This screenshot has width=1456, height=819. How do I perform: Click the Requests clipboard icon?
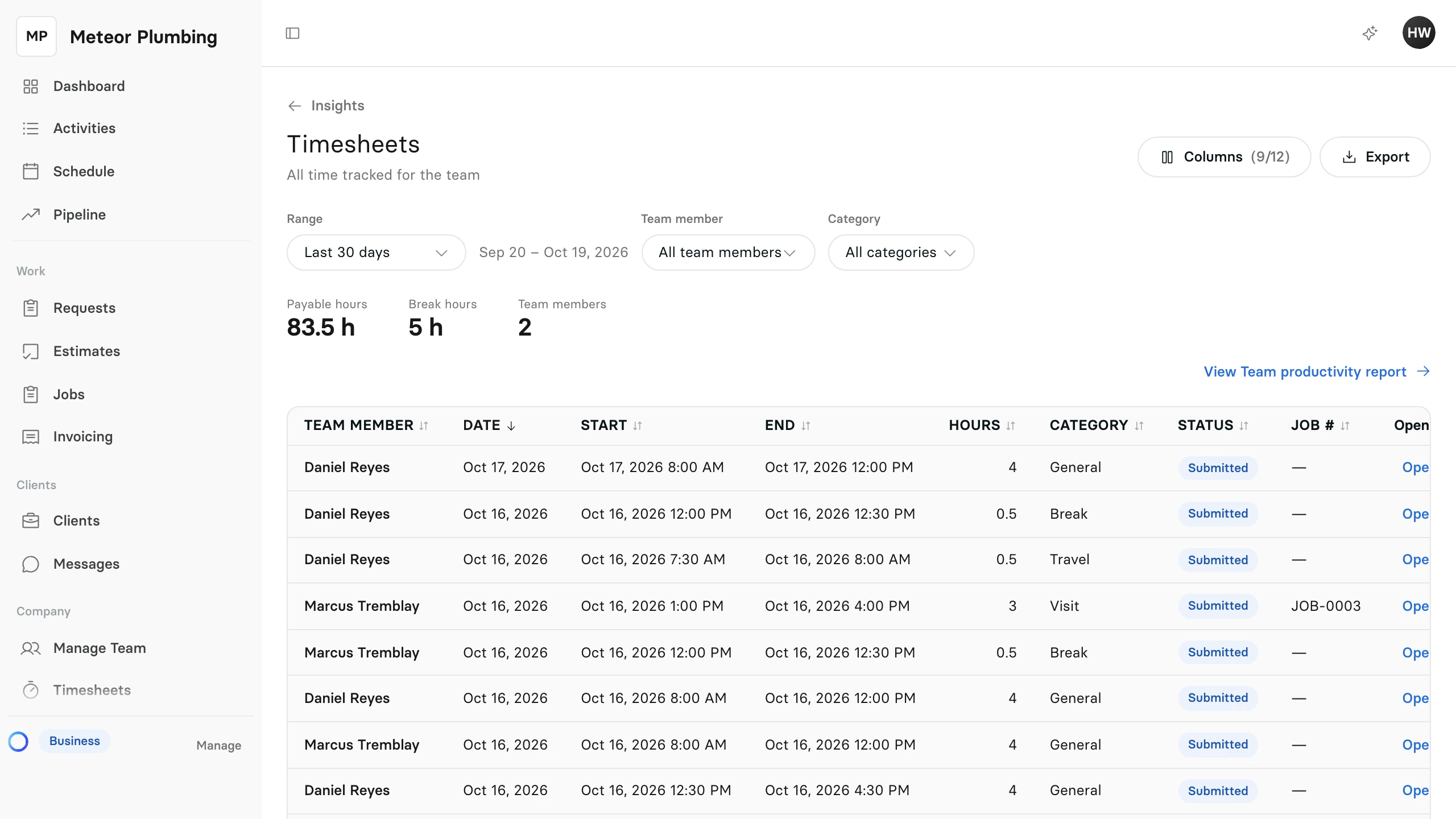pos(31,308)
